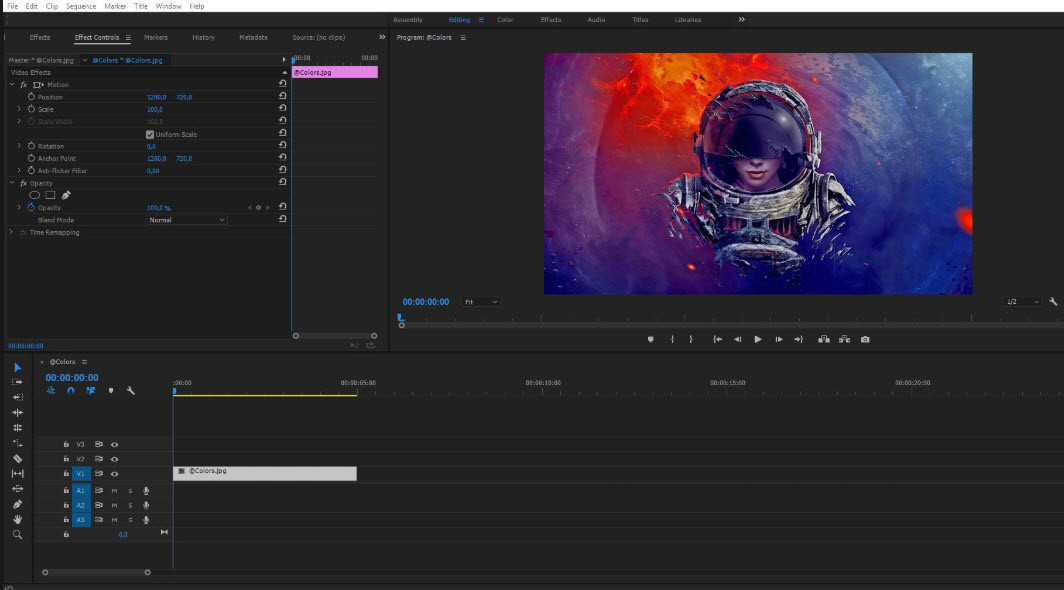Open the Blend Mode dropdown
1064x590 pixels.
click(x=186, y=220)
